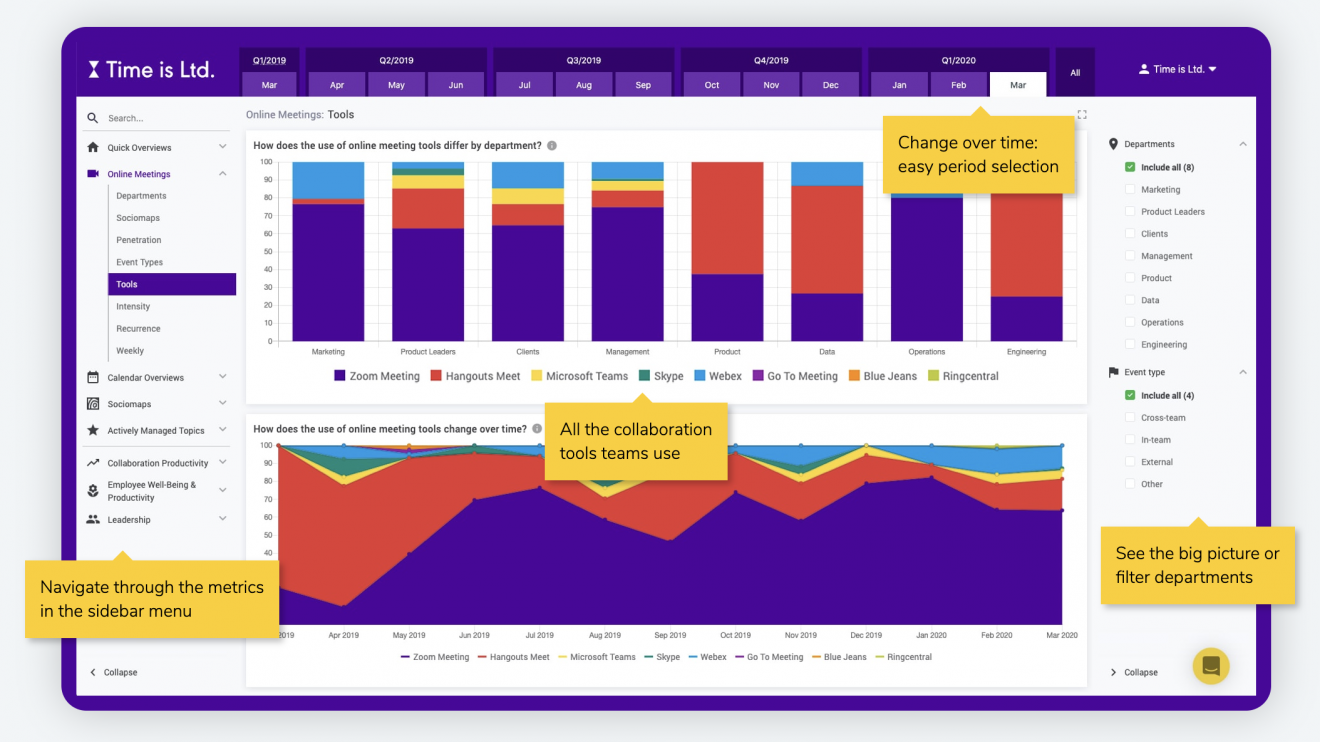
Task: Click info icon beside department chart title
Action: click(552, 146)
